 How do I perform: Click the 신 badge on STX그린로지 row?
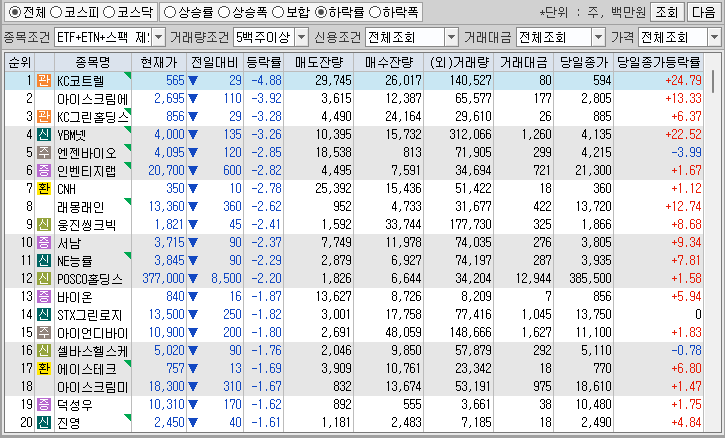44,315
